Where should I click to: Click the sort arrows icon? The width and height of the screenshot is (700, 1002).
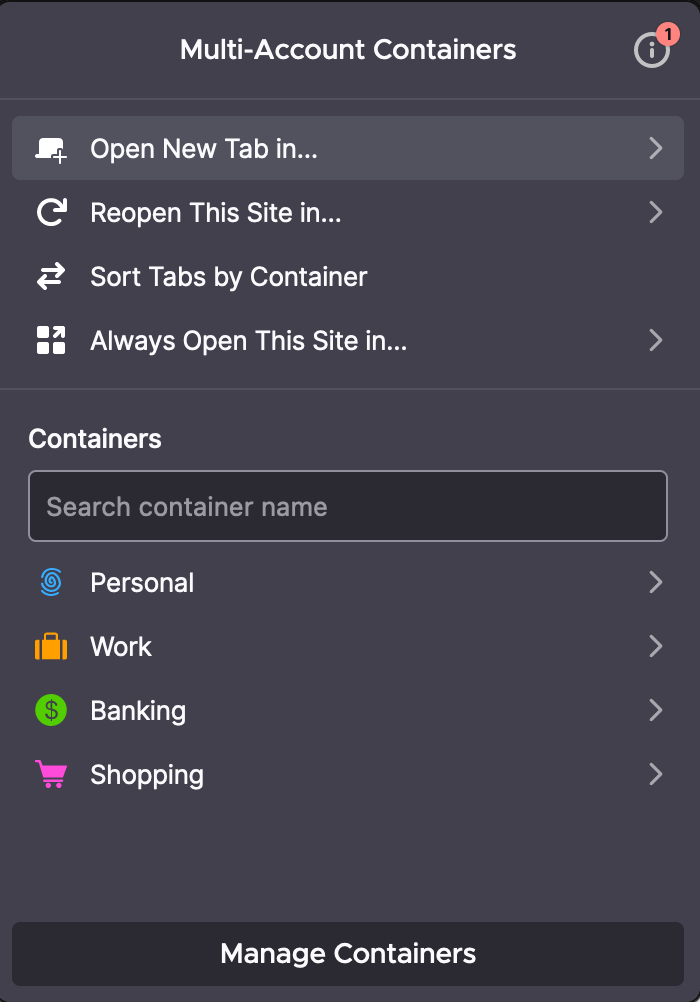point(51,276)
